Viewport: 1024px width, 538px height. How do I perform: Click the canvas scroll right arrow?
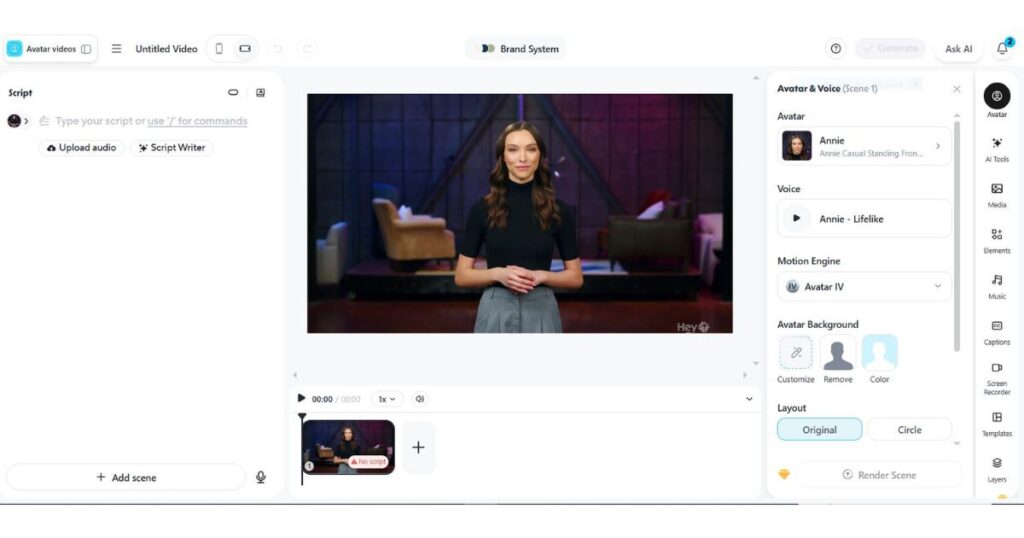coord(744,375)
